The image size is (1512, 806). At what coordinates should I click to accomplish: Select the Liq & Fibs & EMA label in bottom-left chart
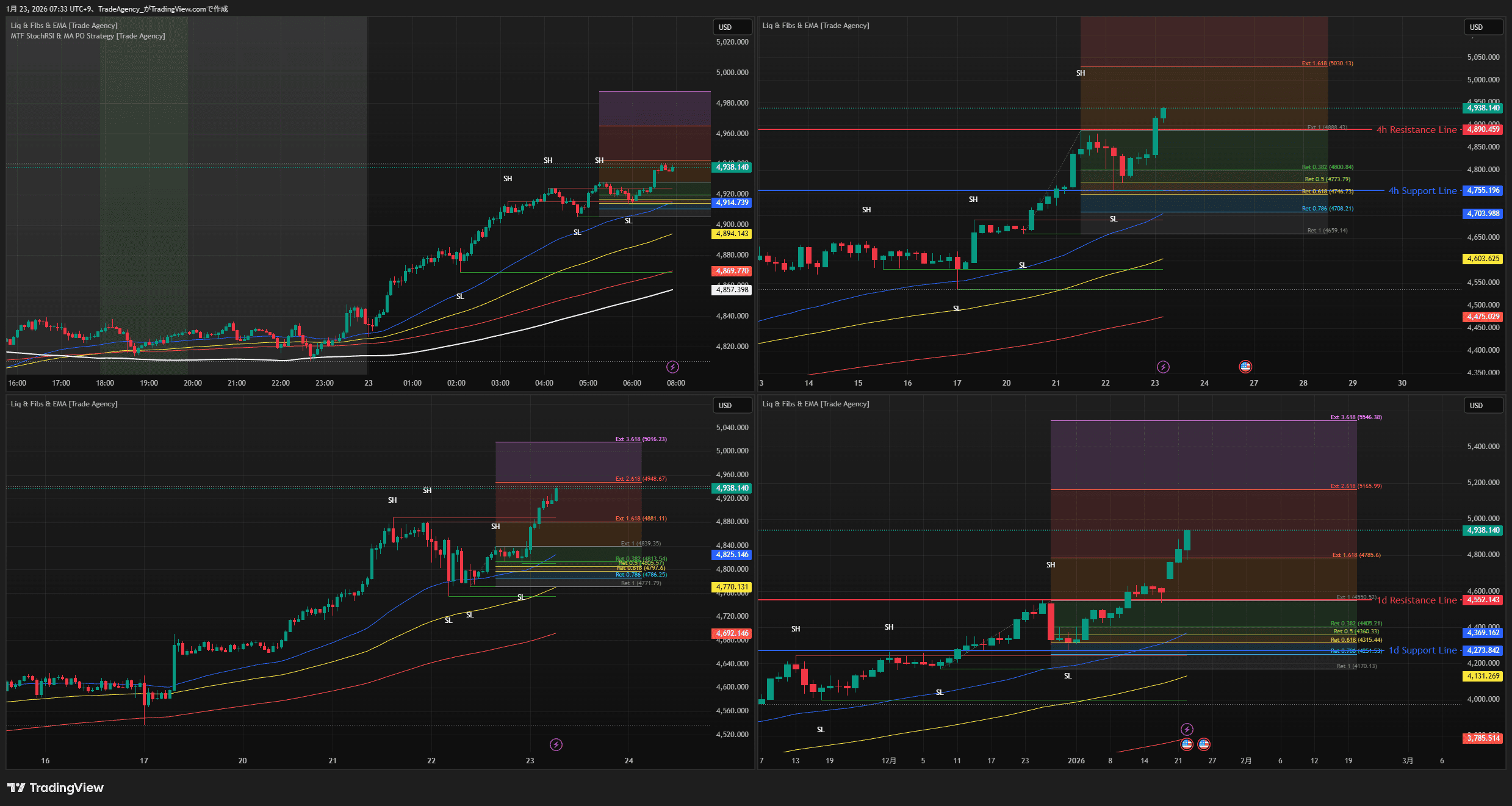[x=64, y=404]
